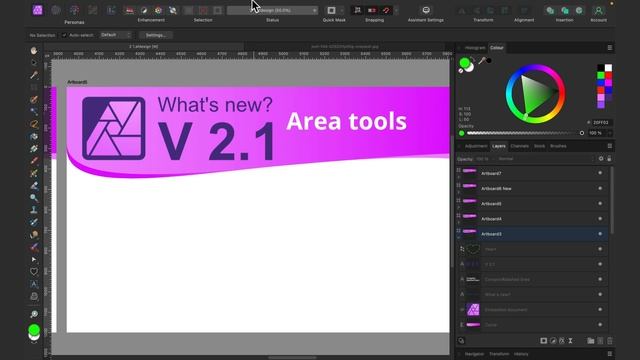
Task: Open the Default auto-select dropdown
Action: [x=116, y=35]
